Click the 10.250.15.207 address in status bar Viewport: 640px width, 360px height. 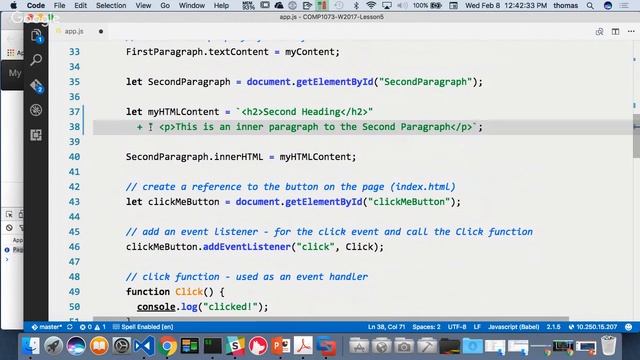coord(593,327)
